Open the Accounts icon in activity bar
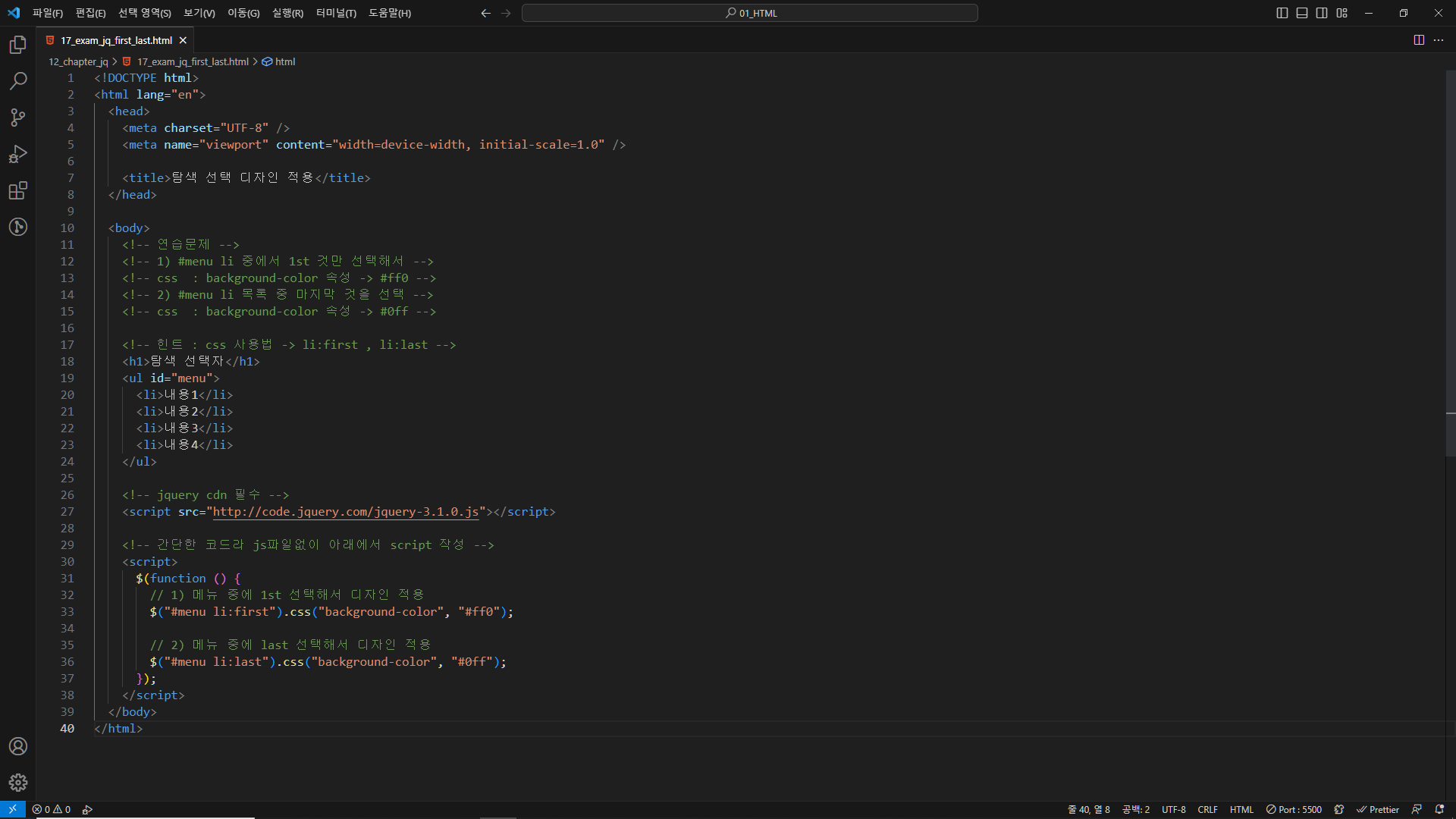Screen dimensions: 1456x819 pyautogui.click(x=18, y=746)
